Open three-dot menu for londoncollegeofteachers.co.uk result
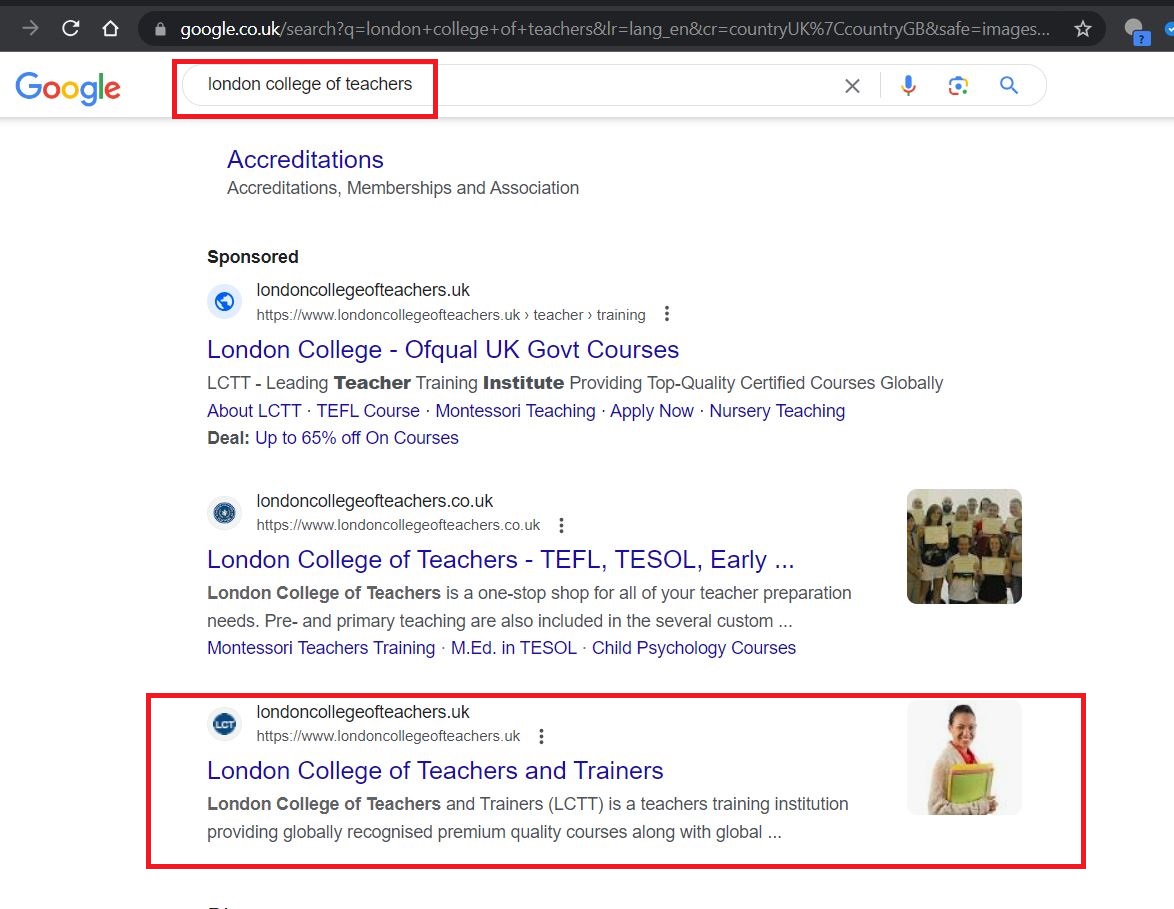 tap(562, 525)
